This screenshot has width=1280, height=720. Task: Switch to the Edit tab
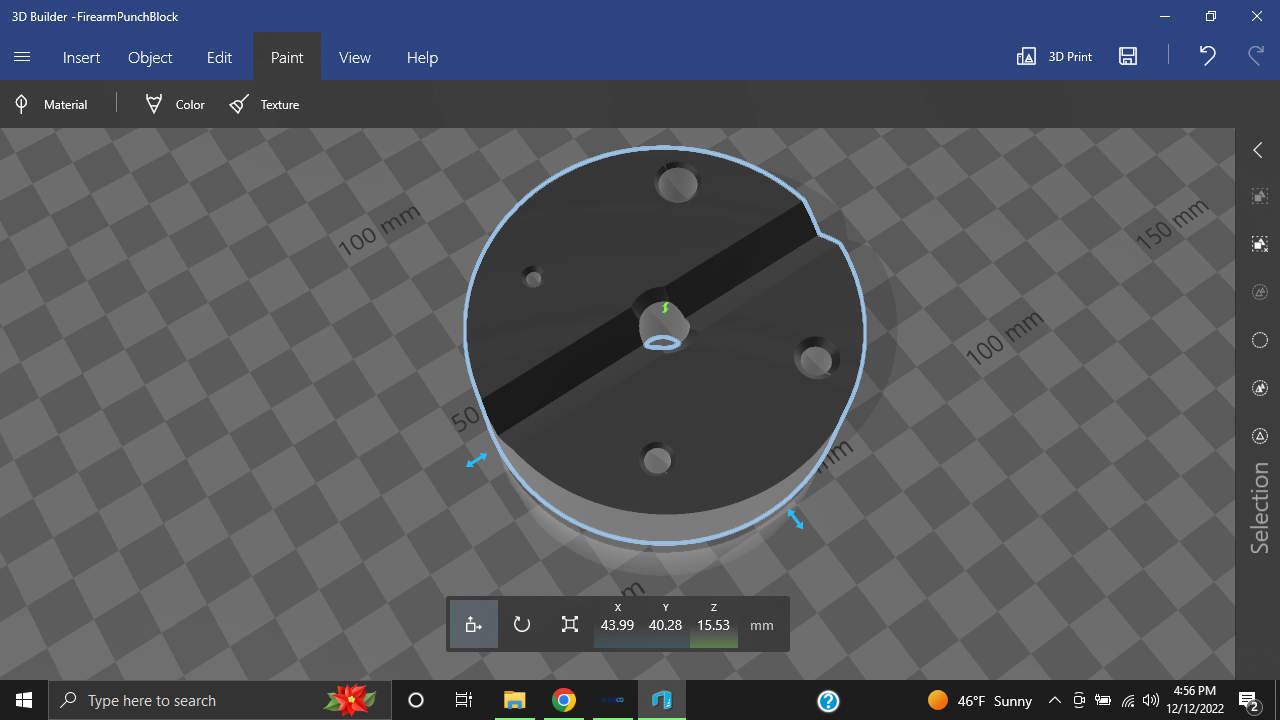pos(219,57)
